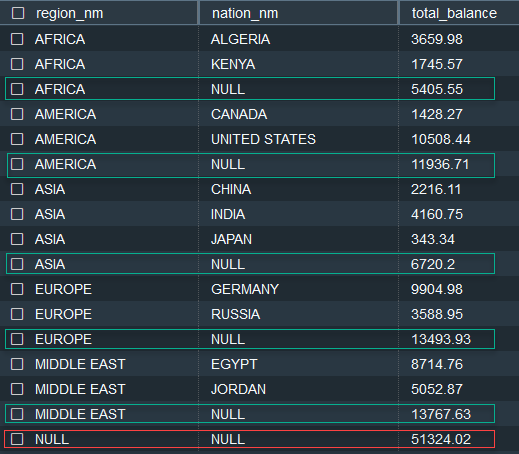519x454 pixels.
Task: Check the ASIA JAPAN row checkbox
Action: 17,239
